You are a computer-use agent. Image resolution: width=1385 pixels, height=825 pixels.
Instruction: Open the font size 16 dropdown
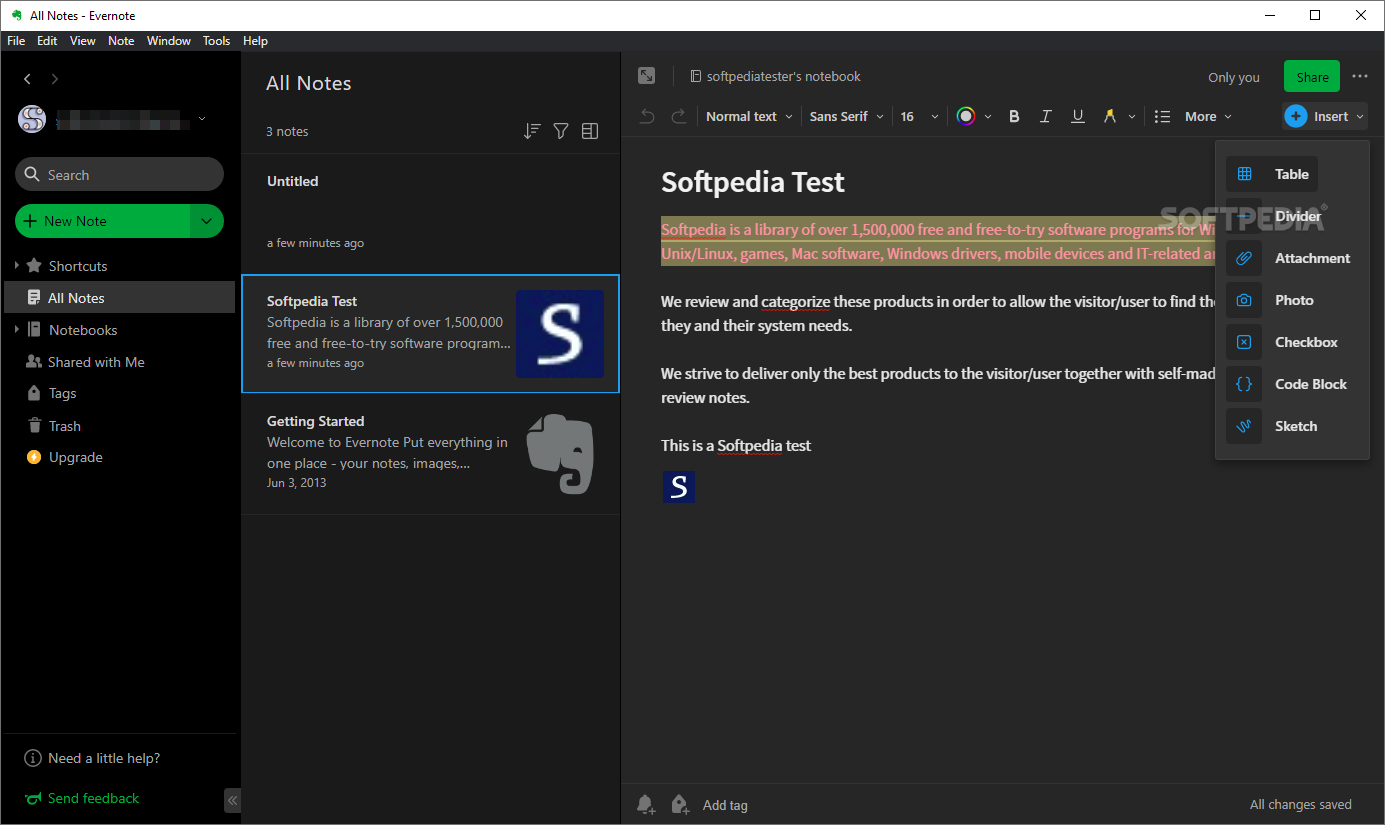point(920,116)
